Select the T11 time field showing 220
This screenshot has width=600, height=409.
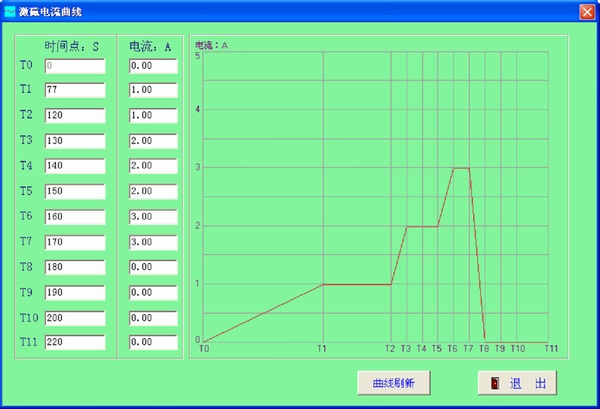[x=74, y=342]
